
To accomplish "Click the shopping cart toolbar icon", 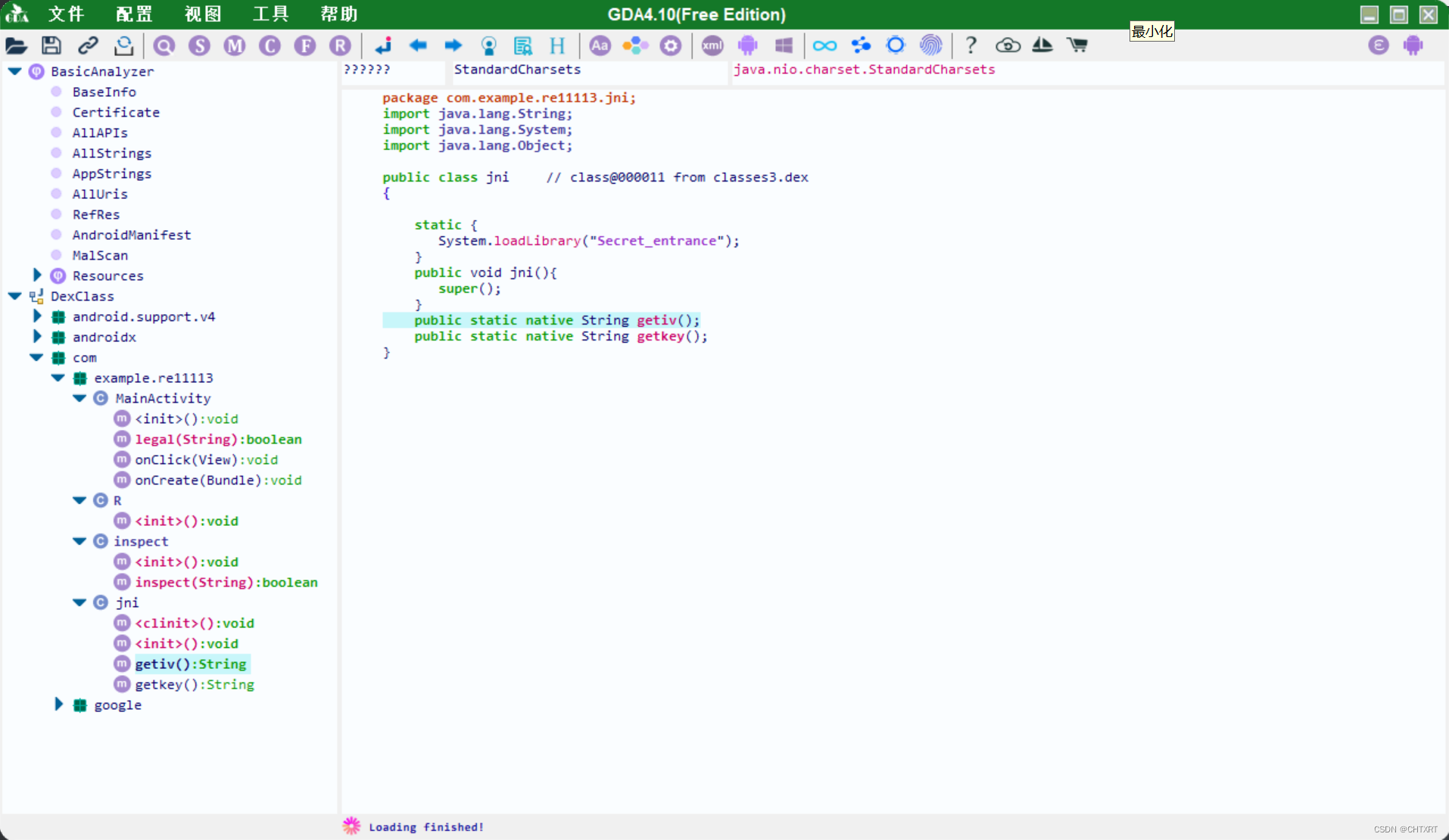I will coord(1077,45).
